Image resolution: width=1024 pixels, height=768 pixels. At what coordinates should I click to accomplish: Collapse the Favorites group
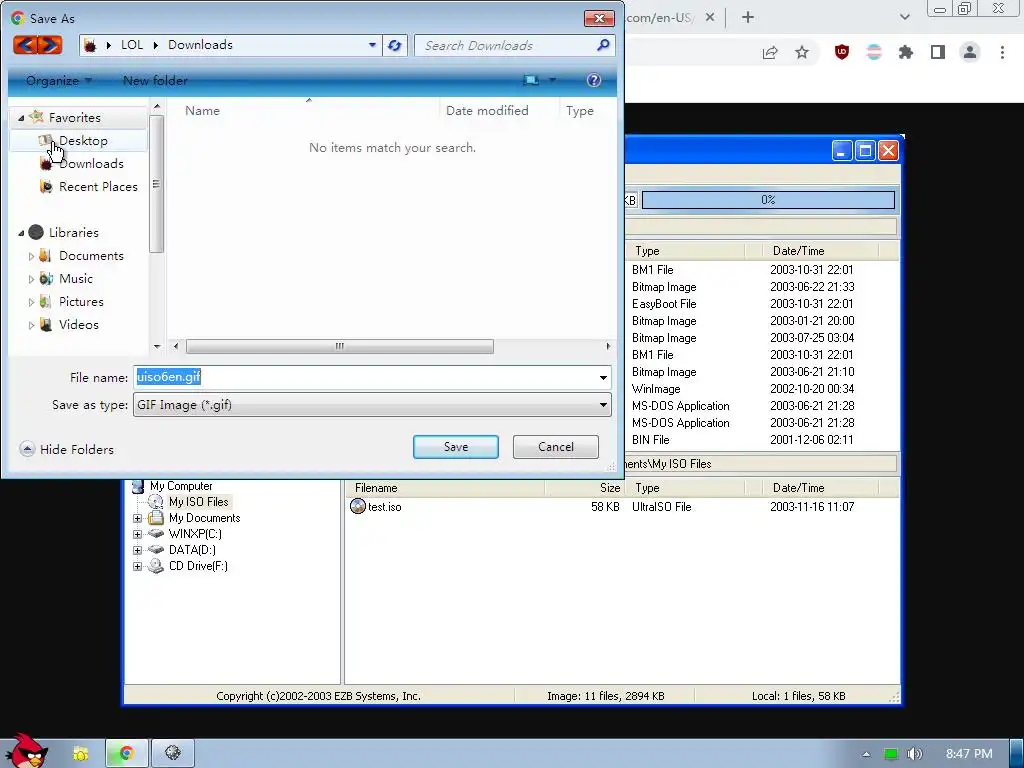coord(22,118)
